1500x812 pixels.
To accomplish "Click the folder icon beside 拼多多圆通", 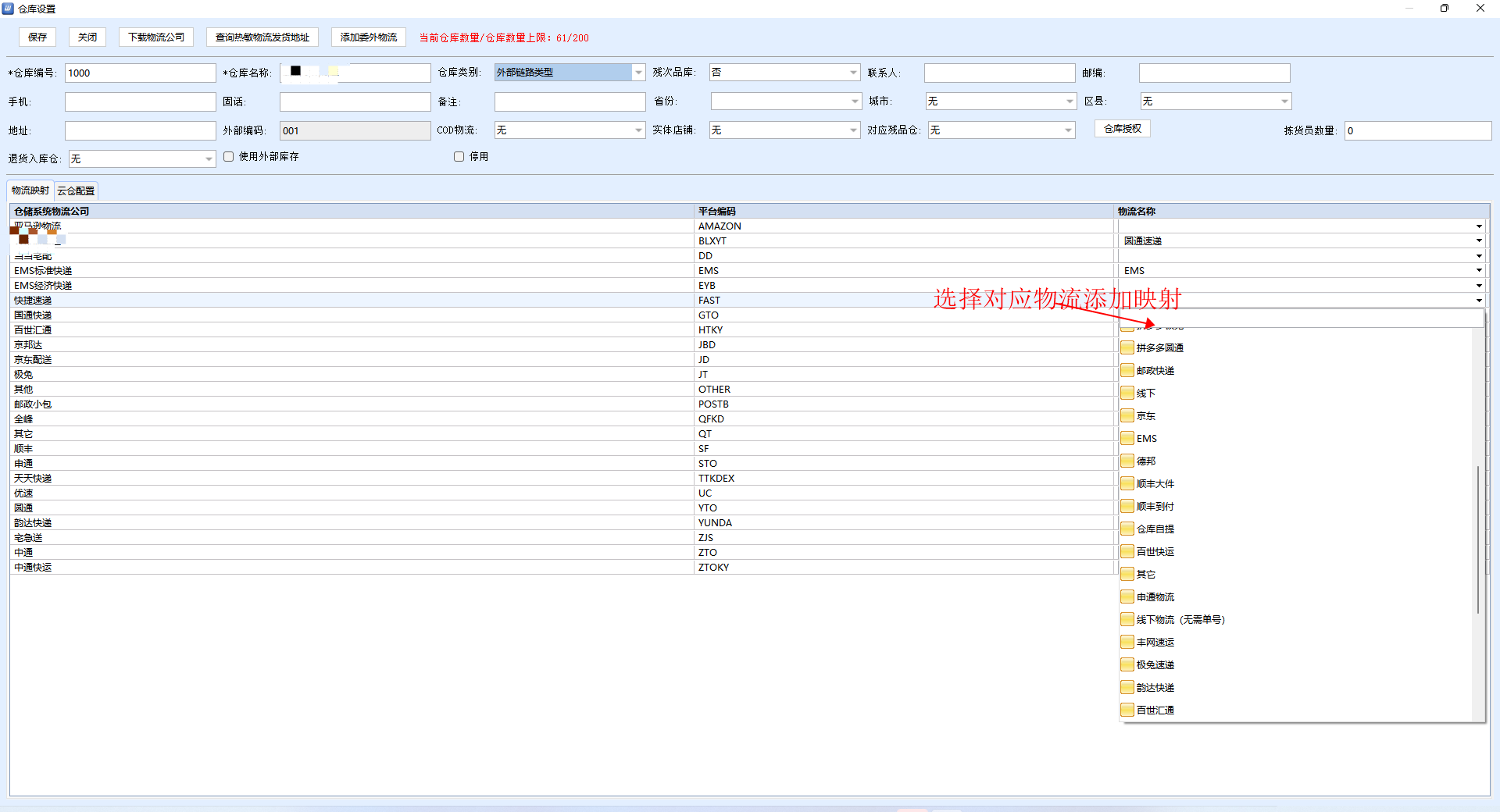I will pyautogui.click(x=1127, y=347).
